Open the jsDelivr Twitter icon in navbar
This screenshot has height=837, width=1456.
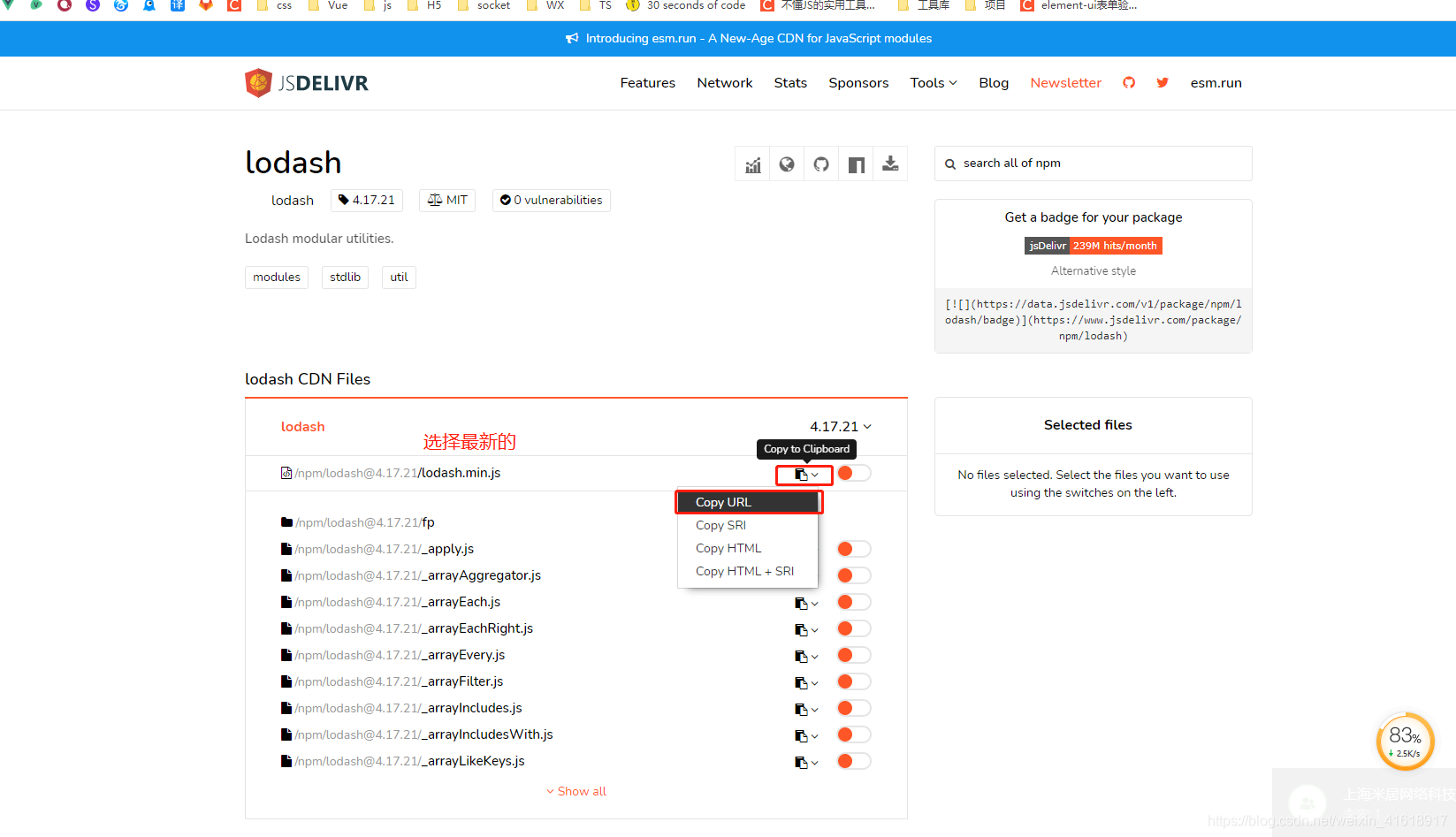(x=1163, y=82)
